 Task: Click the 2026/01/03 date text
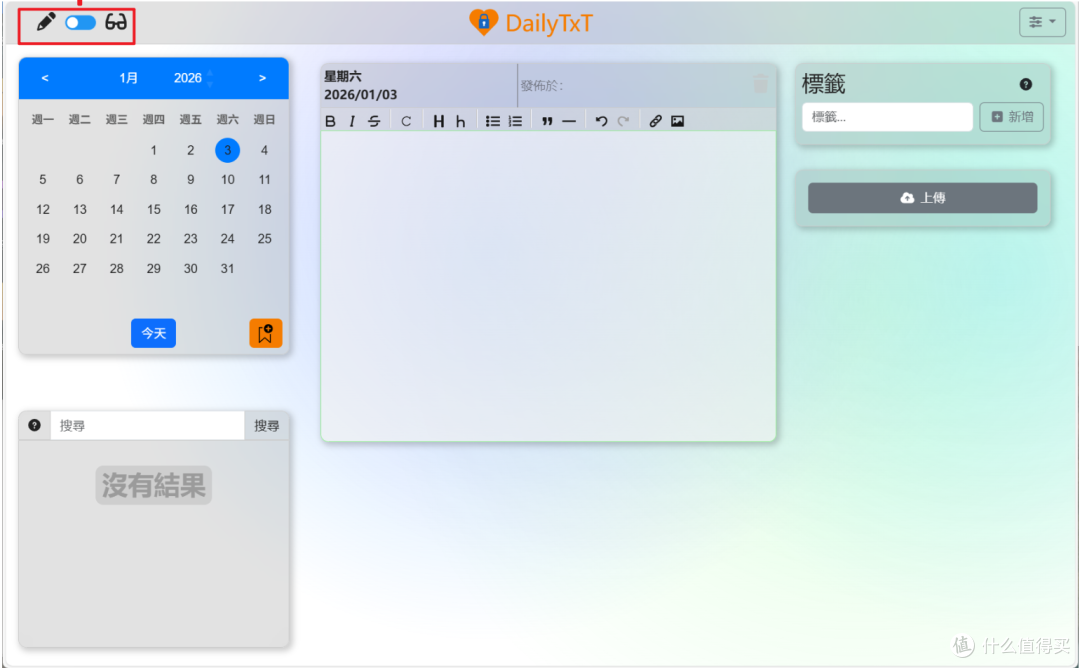(361, 95)
